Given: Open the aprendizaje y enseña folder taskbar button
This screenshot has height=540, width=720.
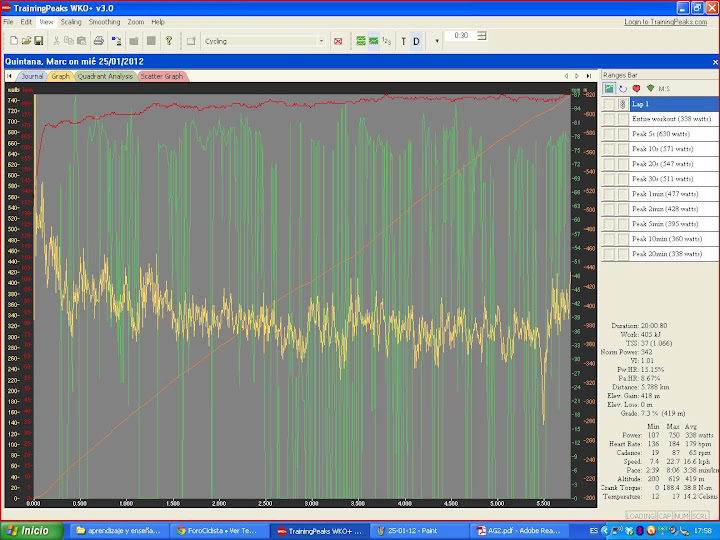Looking at the screenshot, I should click(x=119, y=531).
